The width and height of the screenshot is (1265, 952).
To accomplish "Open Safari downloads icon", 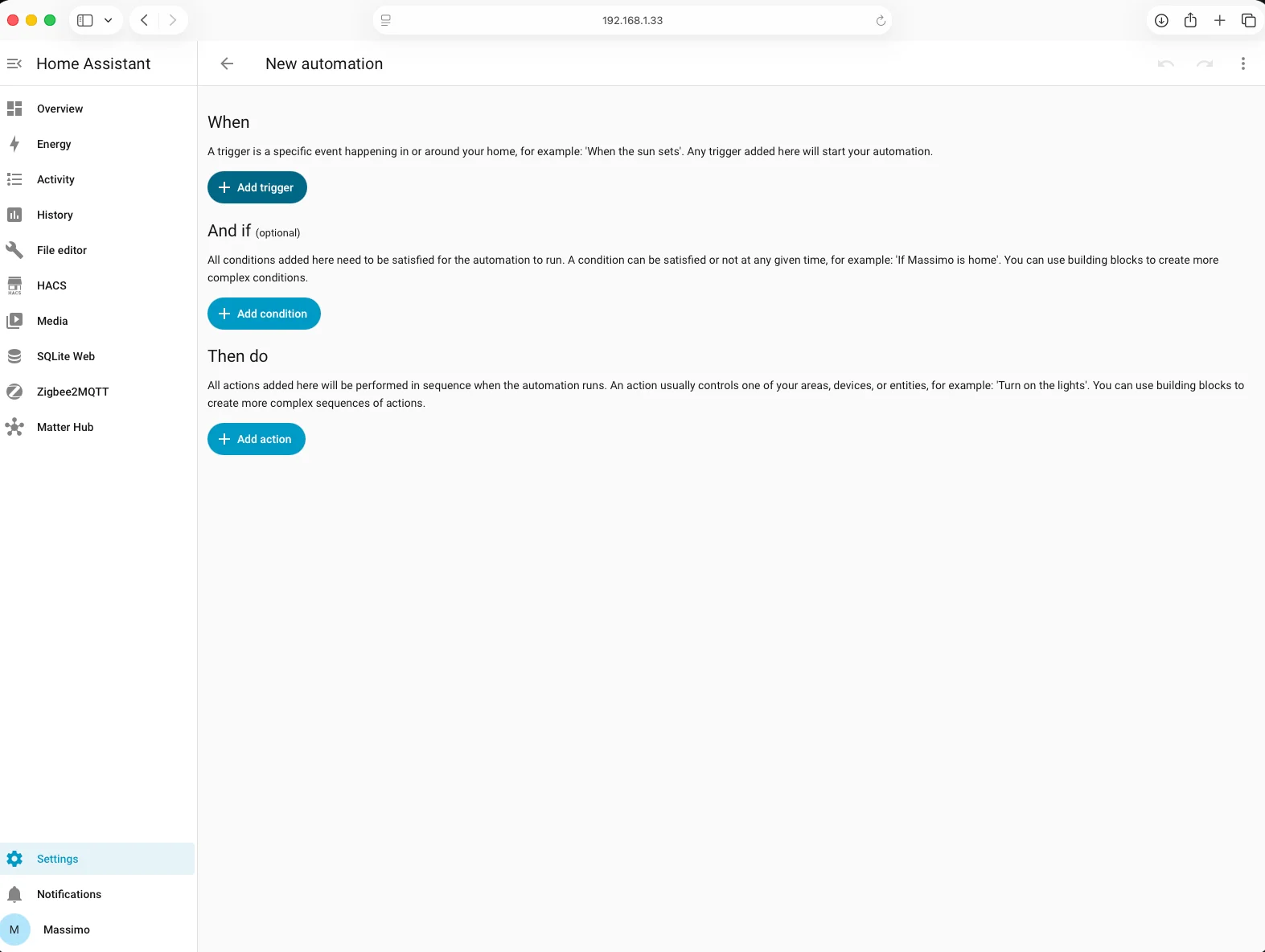I will [1161, 20].
